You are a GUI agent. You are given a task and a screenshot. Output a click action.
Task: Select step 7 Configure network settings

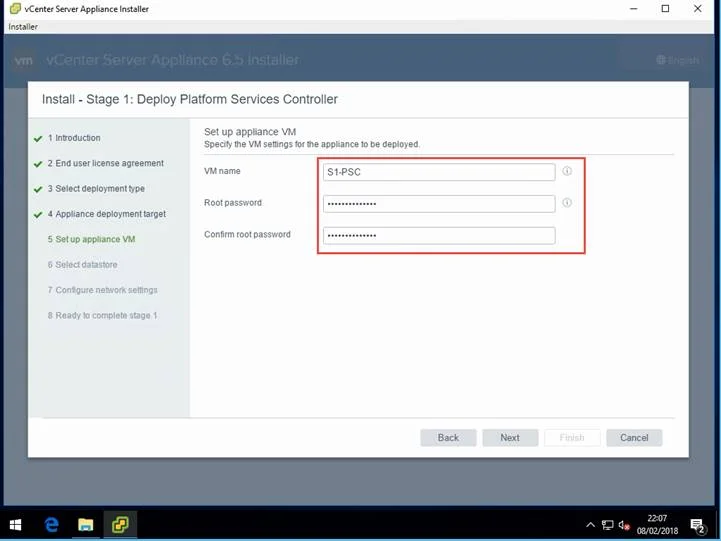pos(103,290)
